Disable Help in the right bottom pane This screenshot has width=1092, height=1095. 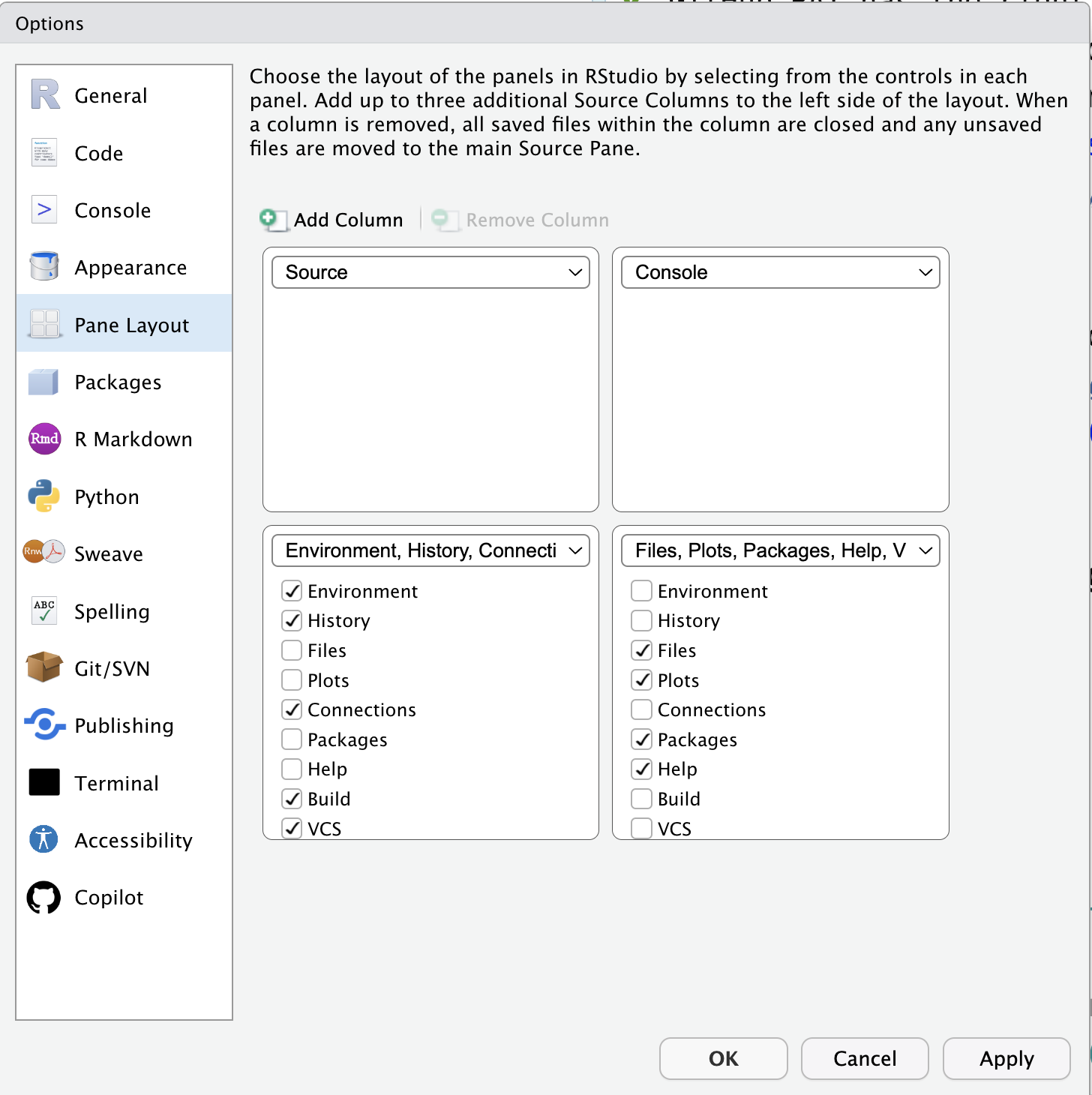pos(642,769)
